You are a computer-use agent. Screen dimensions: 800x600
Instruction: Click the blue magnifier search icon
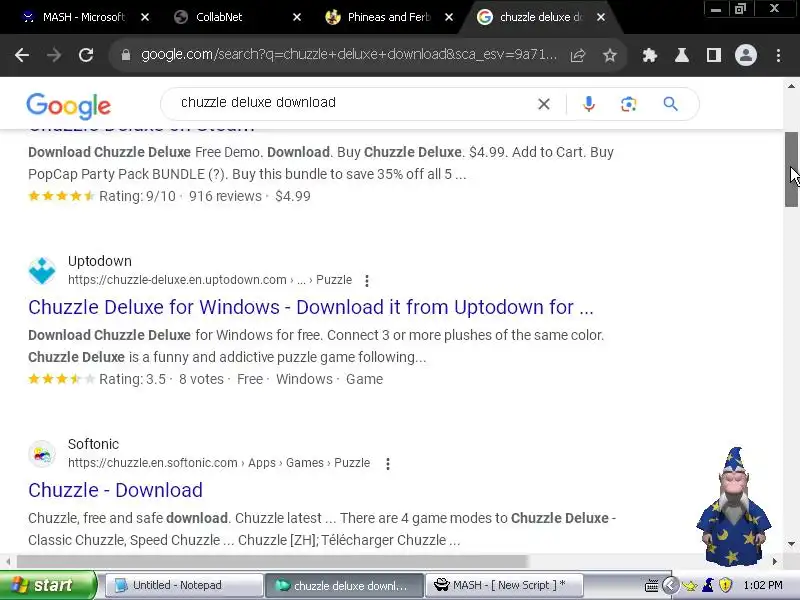pos(670,104)
